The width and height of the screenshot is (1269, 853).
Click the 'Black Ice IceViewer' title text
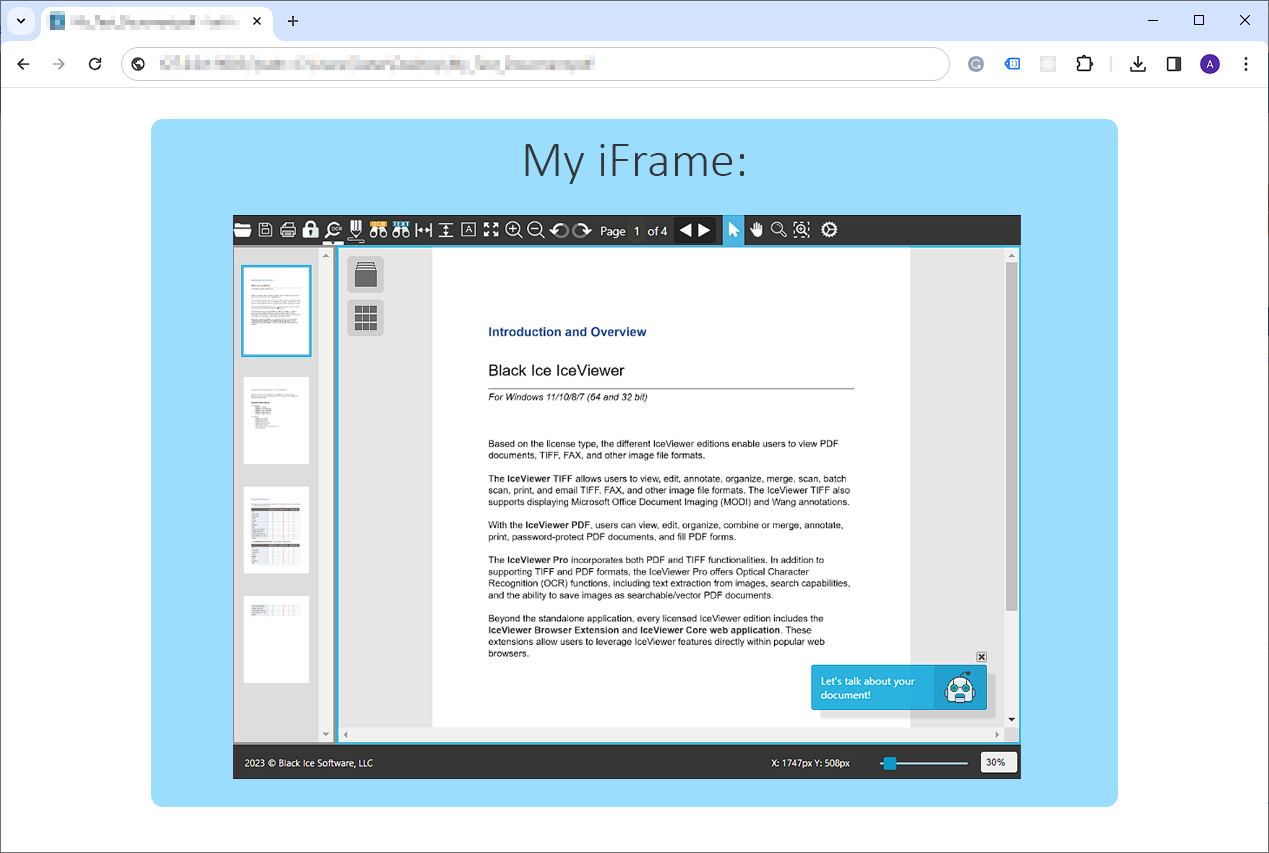[556, 370]
